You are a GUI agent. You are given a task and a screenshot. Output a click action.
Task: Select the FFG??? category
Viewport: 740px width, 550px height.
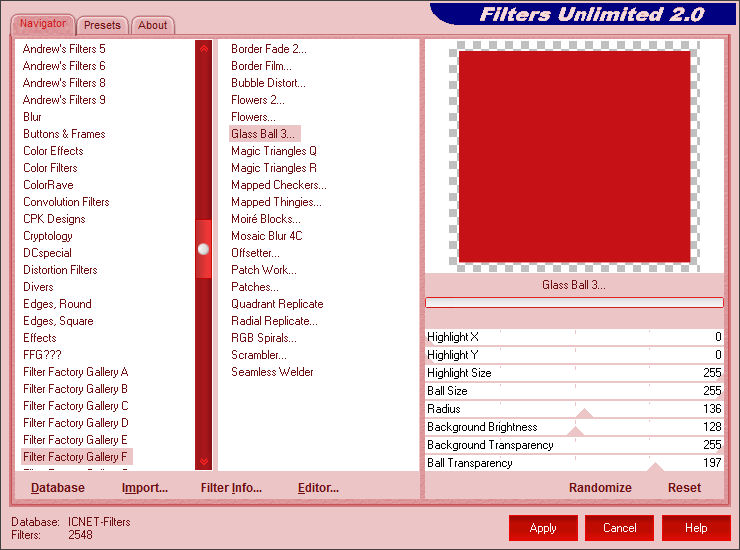point(42,355)
